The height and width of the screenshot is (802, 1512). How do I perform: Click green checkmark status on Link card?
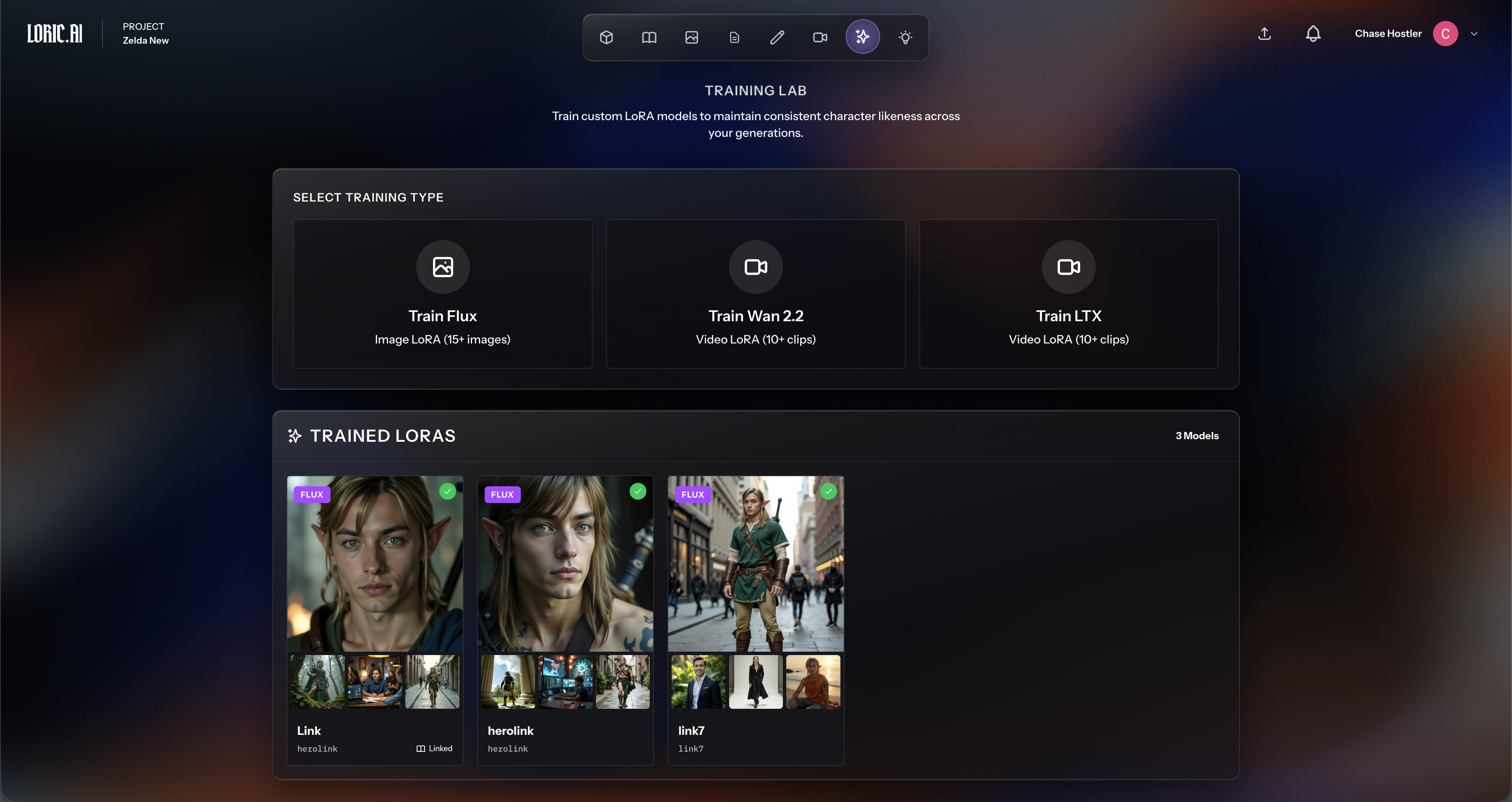pyautogui.click(x=447, y=491)
